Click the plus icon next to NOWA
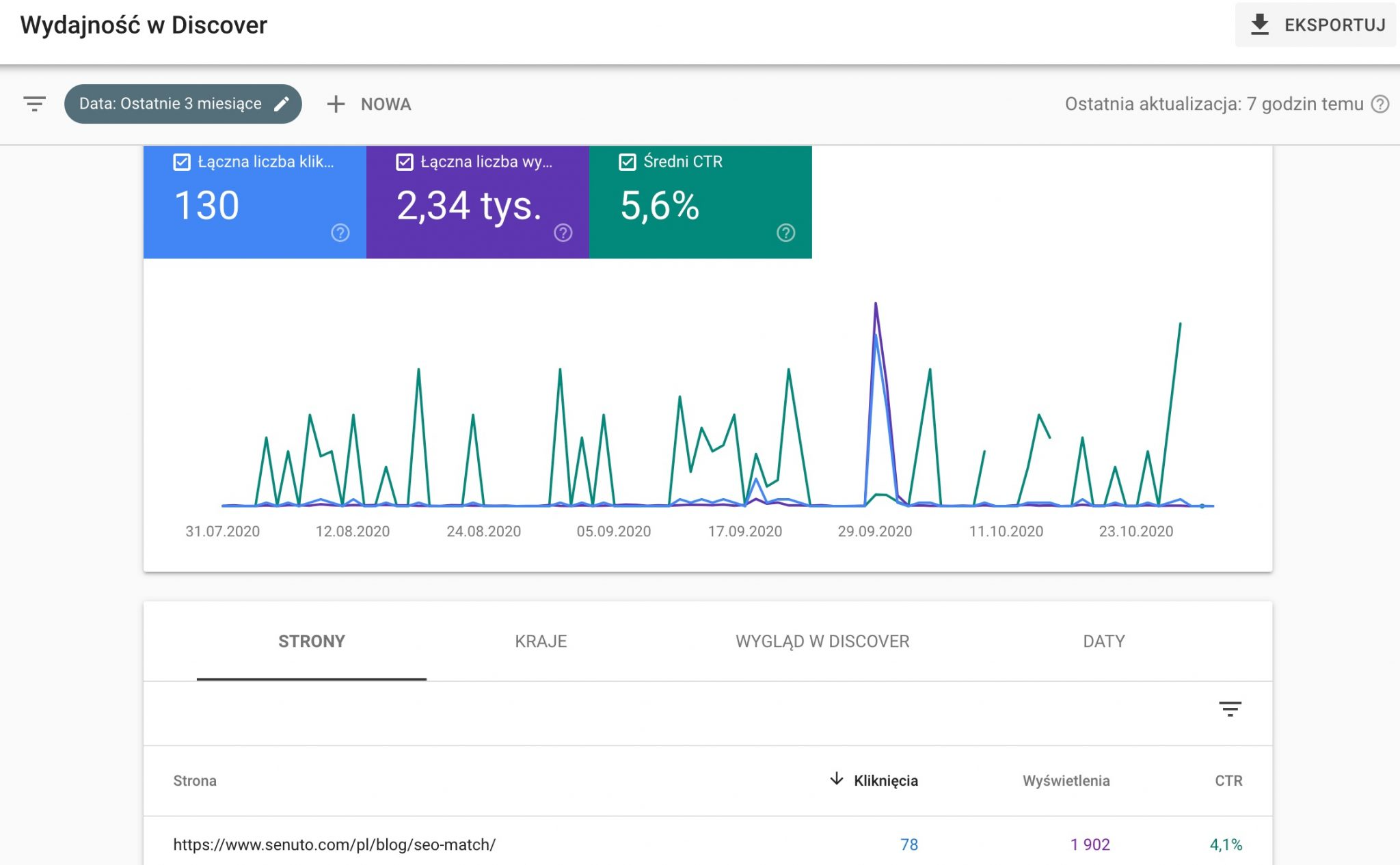1400x865 pixels. click(336, 105)
